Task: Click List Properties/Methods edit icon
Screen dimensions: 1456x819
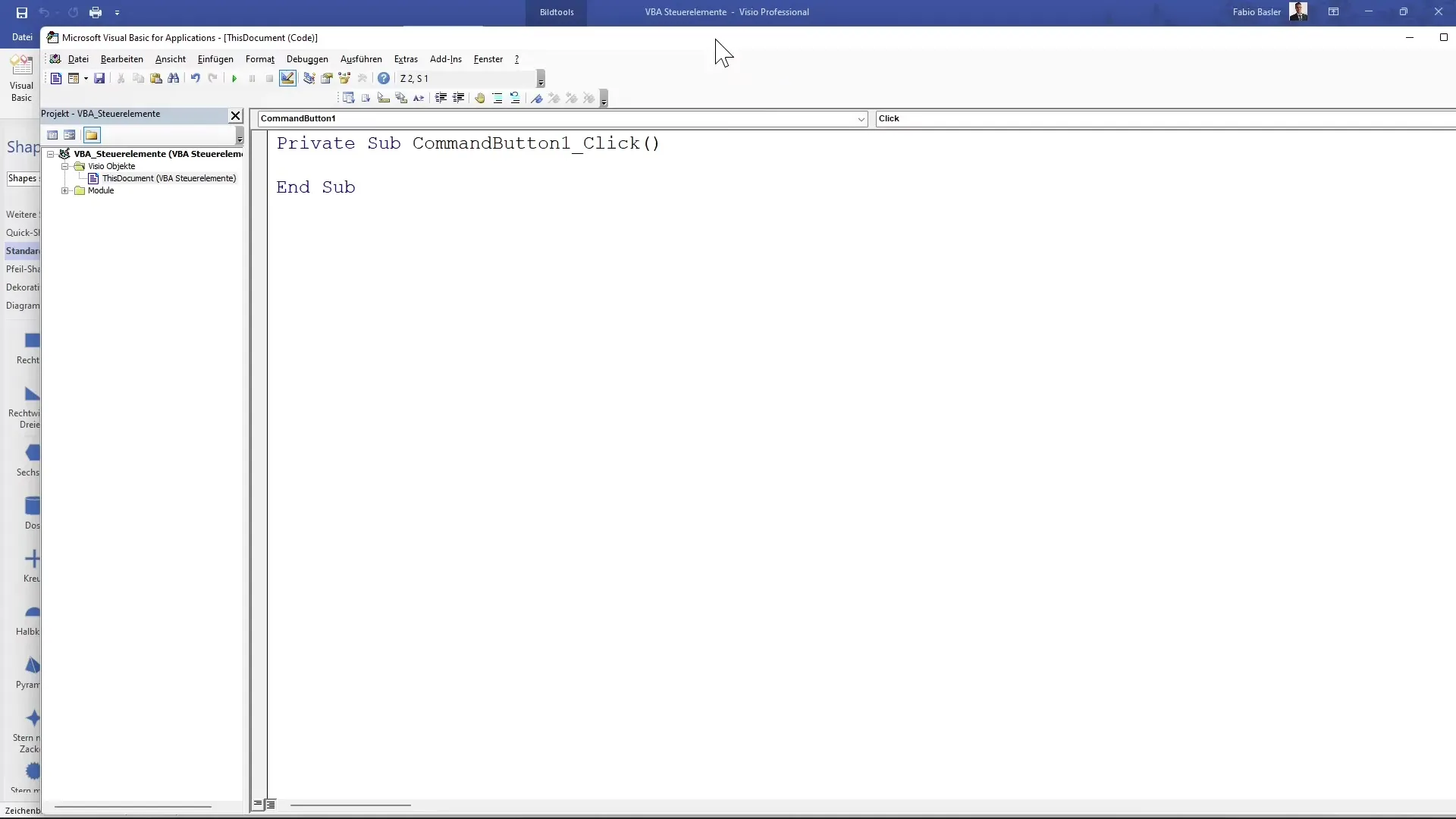Action: (348, 98)
